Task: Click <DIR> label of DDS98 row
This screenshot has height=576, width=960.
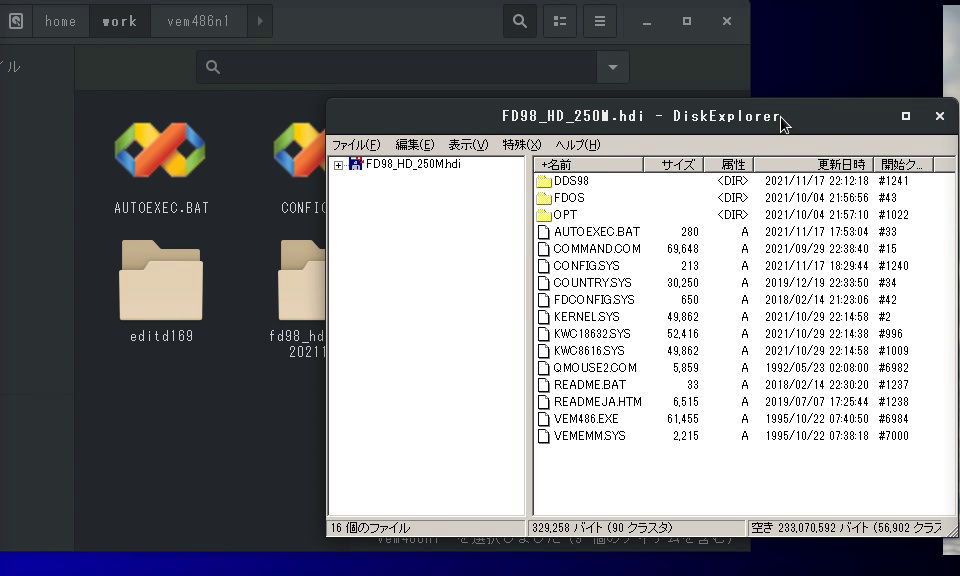Action: point(732,181)
